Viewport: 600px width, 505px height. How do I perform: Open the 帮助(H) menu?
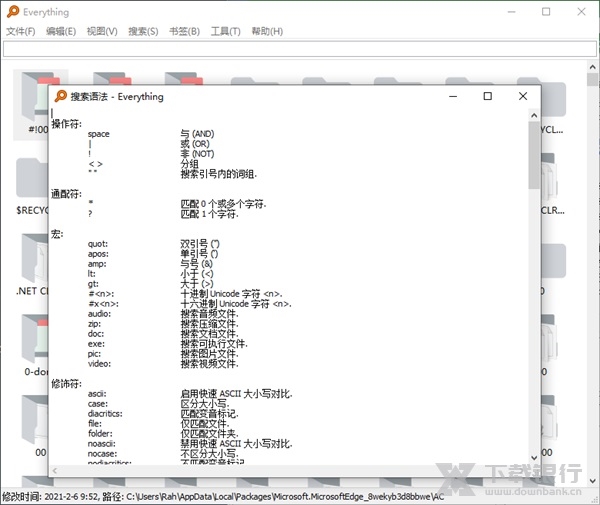[x=267, y=31]
